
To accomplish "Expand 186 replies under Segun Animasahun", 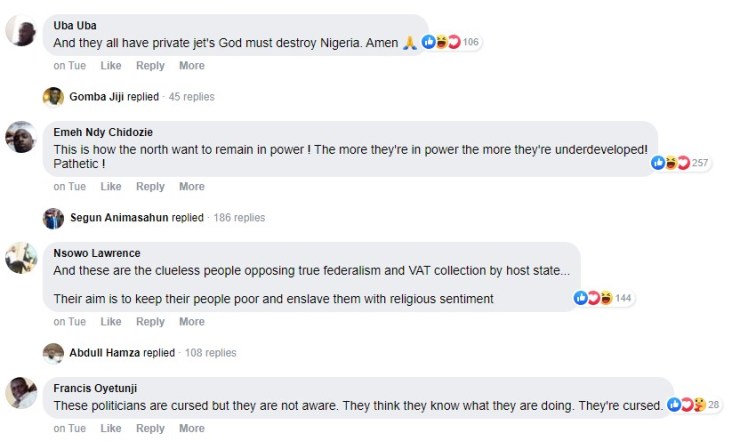I will 238,218.
